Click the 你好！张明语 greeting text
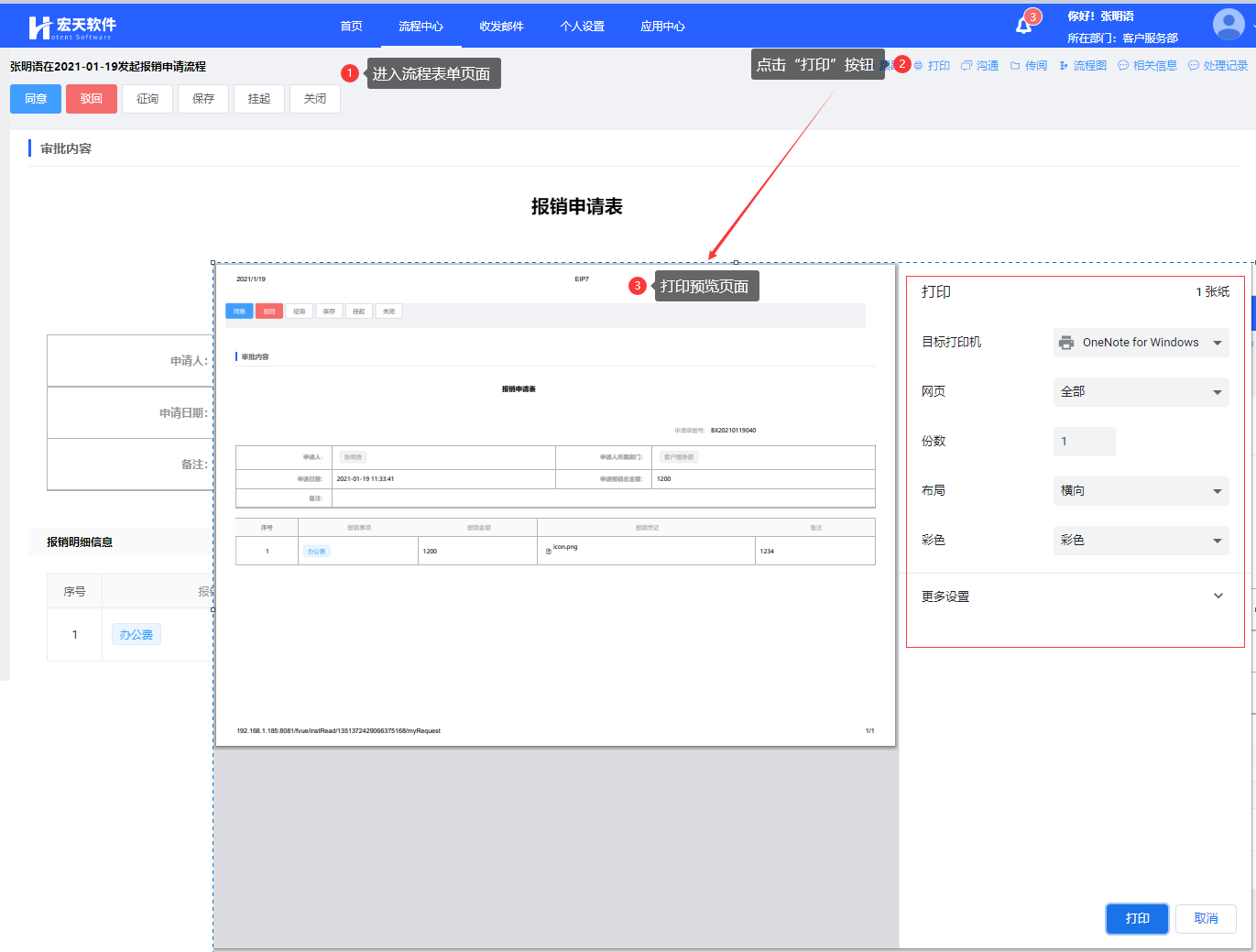 point(1100,16)
